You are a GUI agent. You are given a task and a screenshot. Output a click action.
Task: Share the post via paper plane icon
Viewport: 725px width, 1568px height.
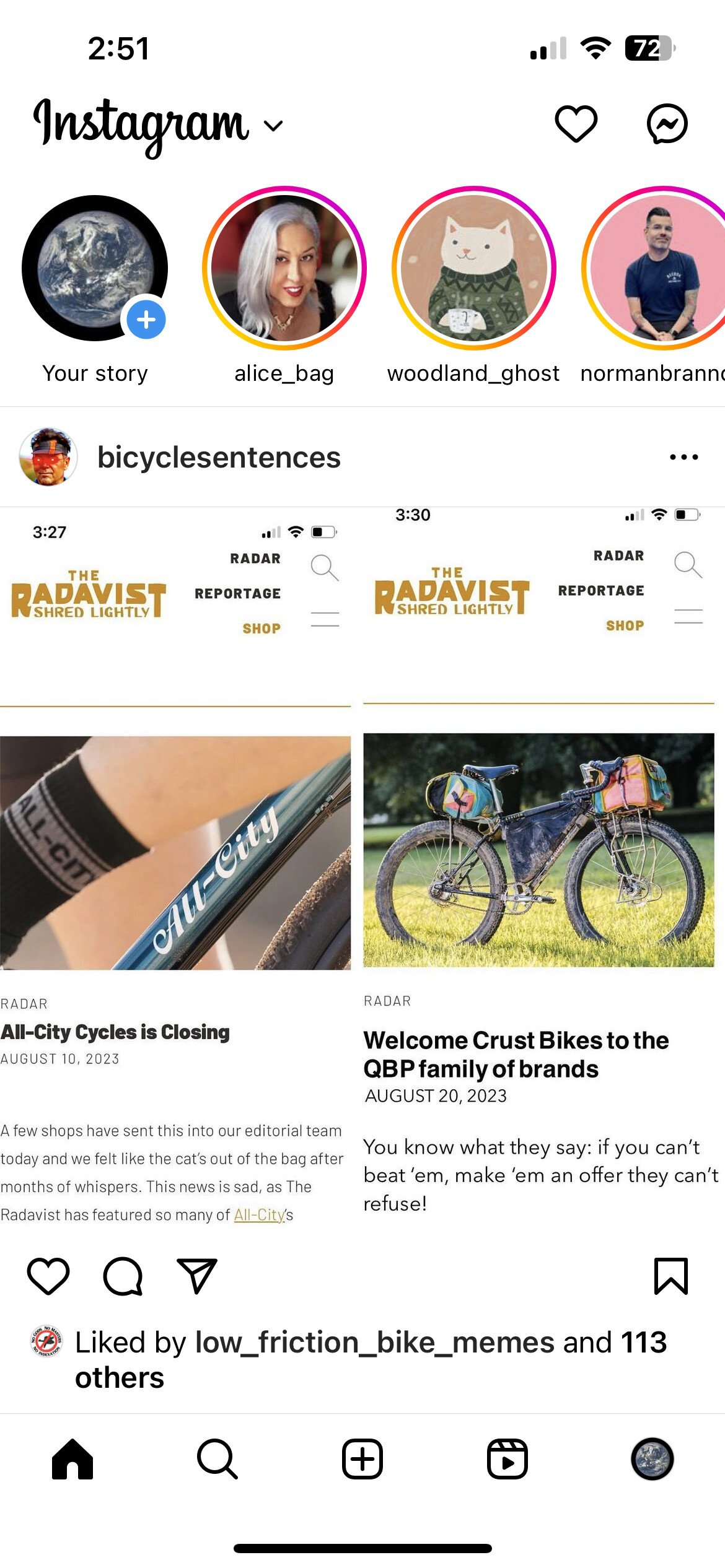click(197, 1276)
